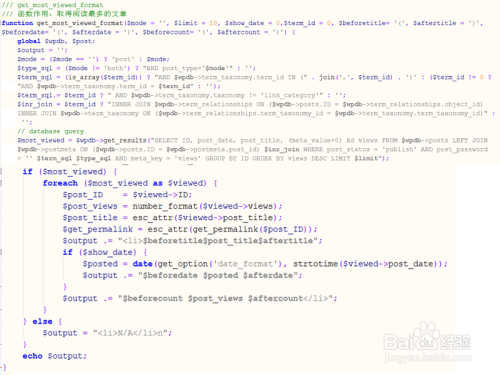Open the jingyan.baidu.com watermark link
Screen dimensions: 500x375
pos(428,358)
